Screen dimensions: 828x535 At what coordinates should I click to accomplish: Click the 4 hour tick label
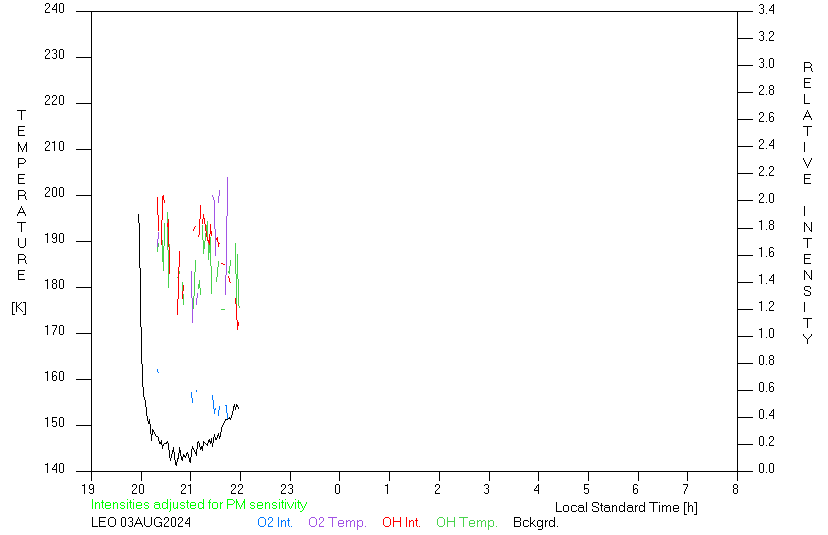537,489
